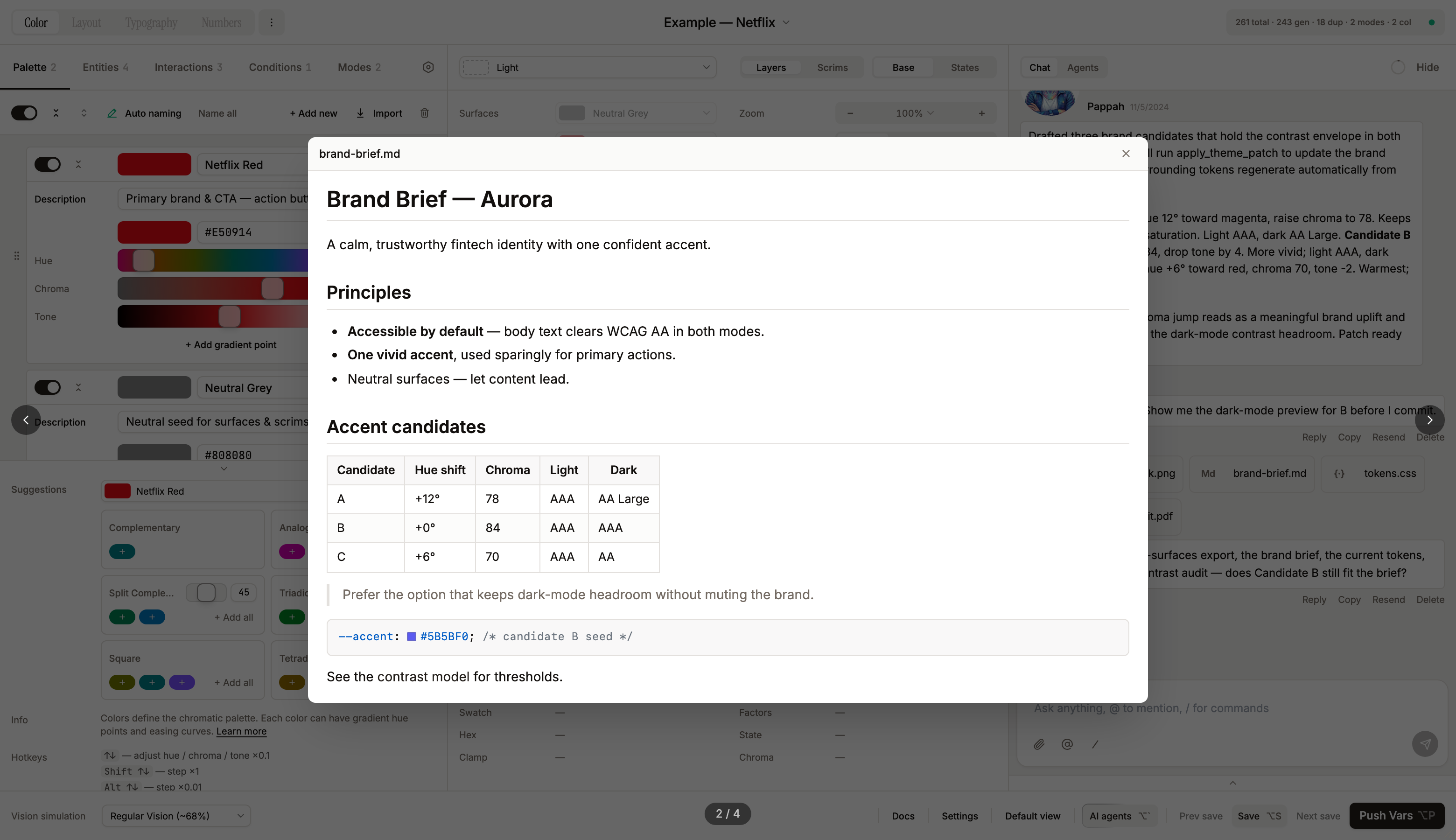Image resolution: width=1456 pixels, height=840 pixels.
Task: Add the magenta Analogous suggestion color
Action: point(292,552)
